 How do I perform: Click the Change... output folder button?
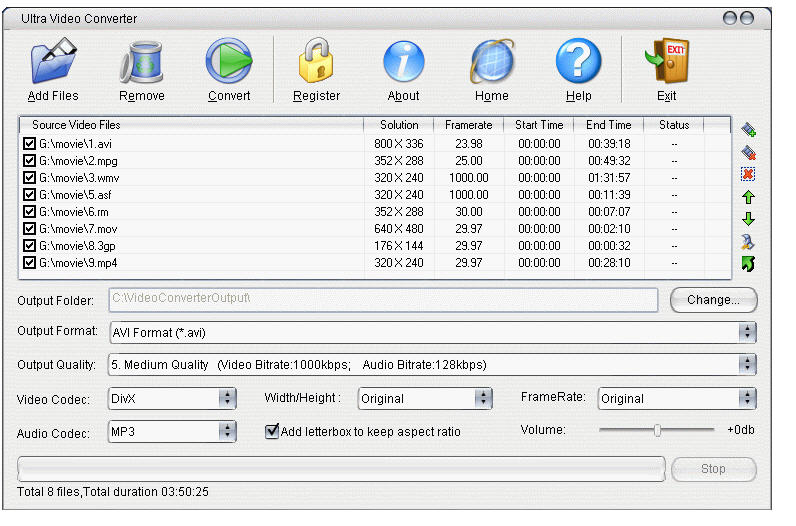[713, 300]
